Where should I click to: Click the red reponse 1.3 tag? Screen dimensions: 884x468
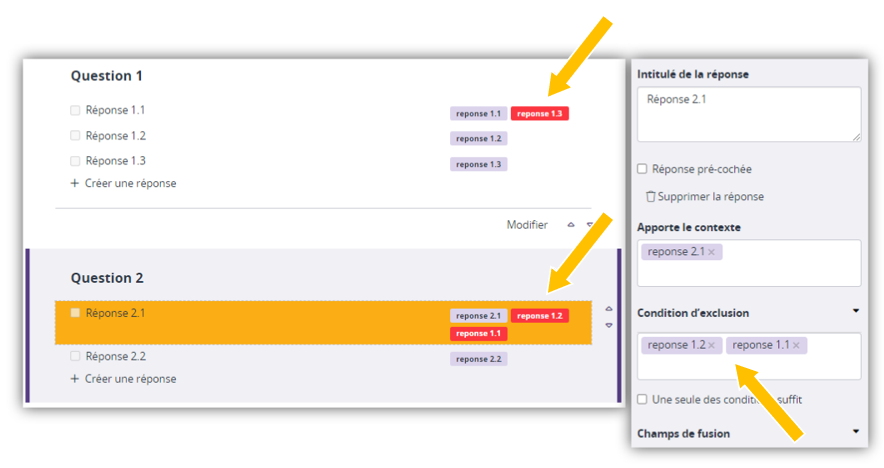540,114
